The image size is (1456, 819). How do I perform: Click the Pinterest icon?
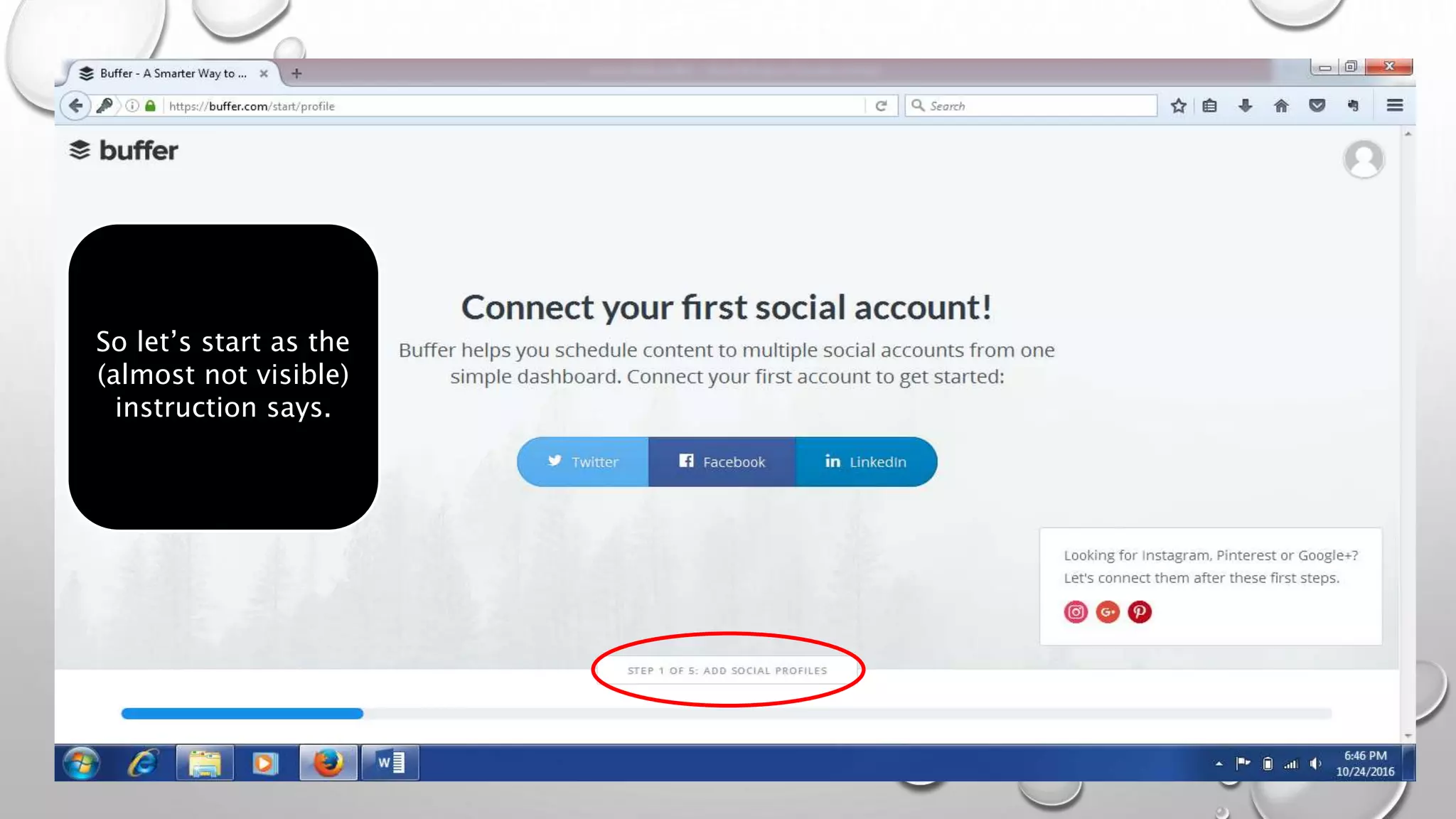pyautogui.click(x=1140, y=612)
